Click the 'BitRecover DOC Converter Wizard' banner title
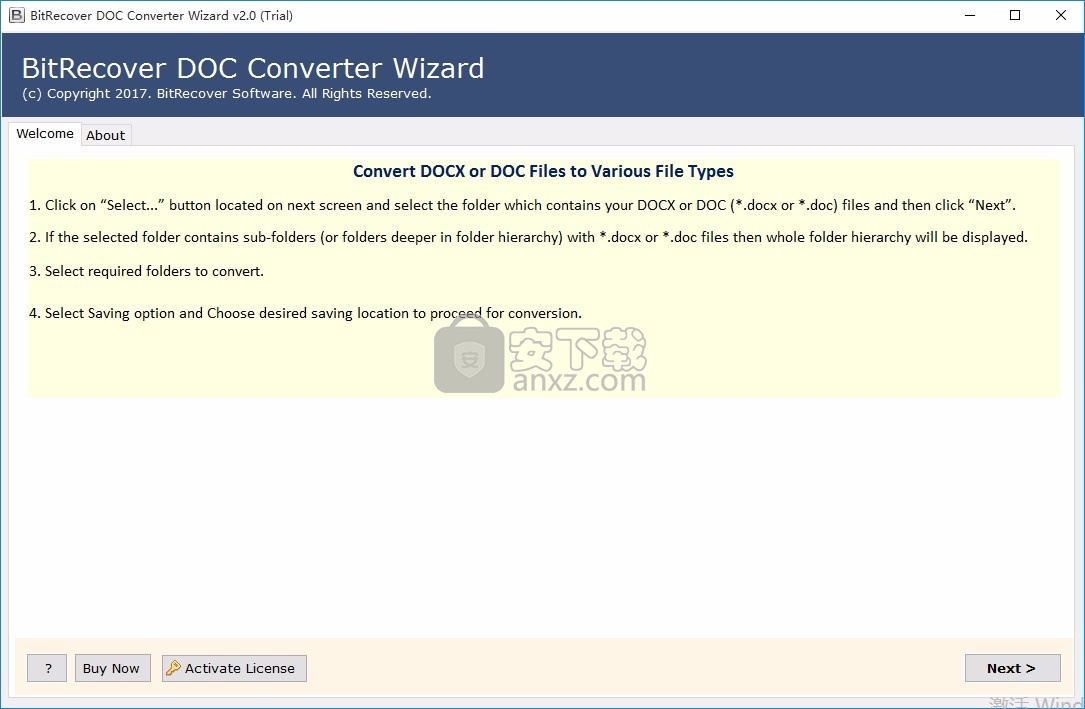Image resolution: width=1085 pixels, height=709 pixels. click(253, 68)
